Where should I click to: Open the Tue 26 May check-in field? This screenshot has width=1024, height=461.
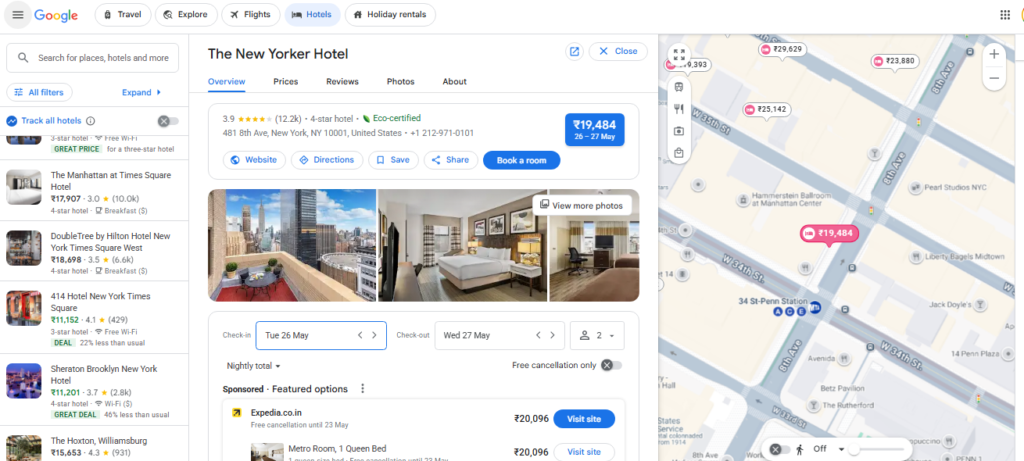[x=321, y=336]
